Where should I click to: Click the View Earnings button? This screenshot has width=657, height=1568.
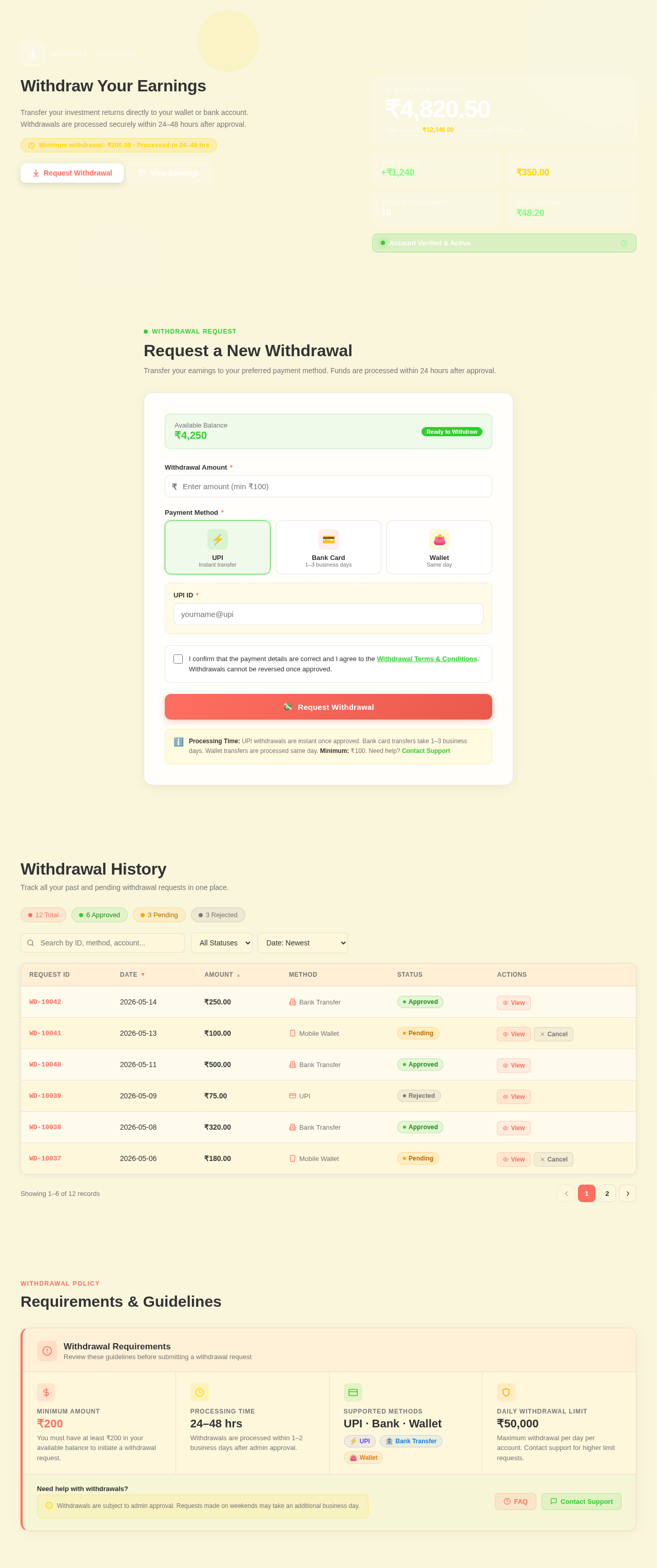[169, 173]
